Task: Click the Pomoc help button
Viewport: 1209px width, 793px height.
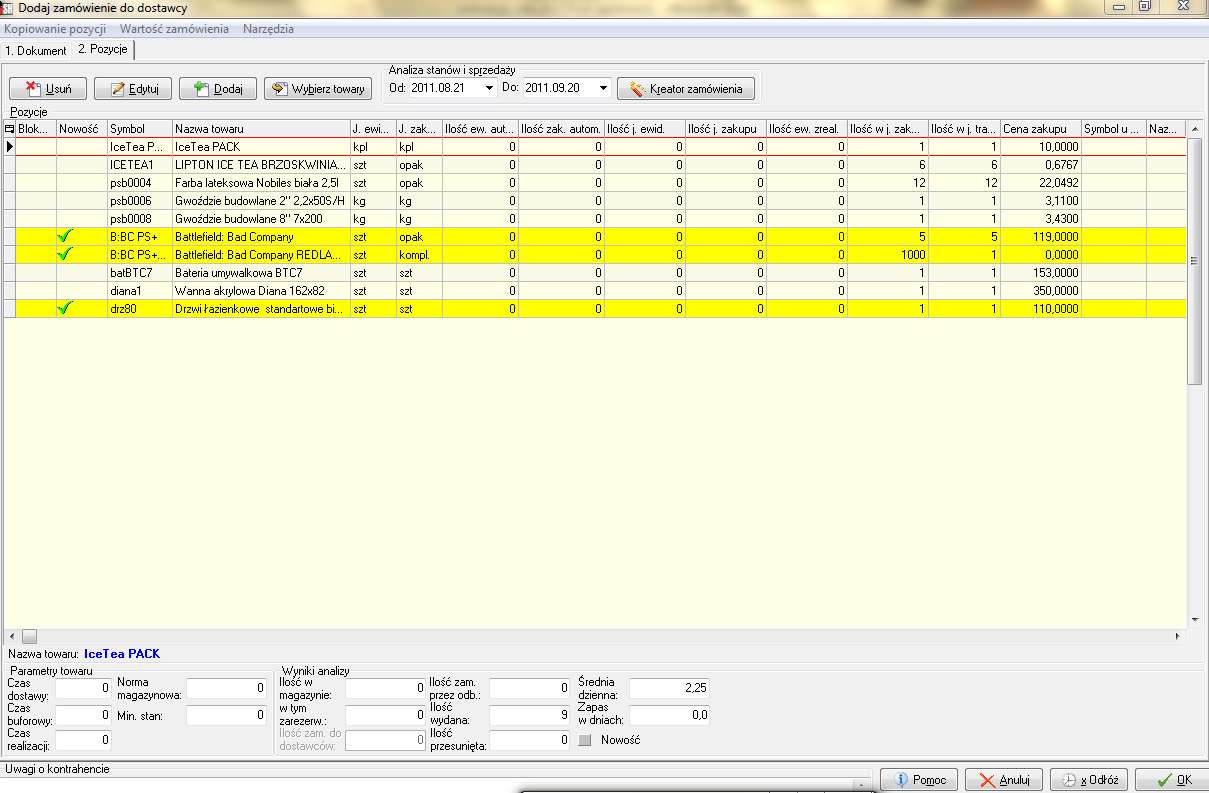Action: 919,780
